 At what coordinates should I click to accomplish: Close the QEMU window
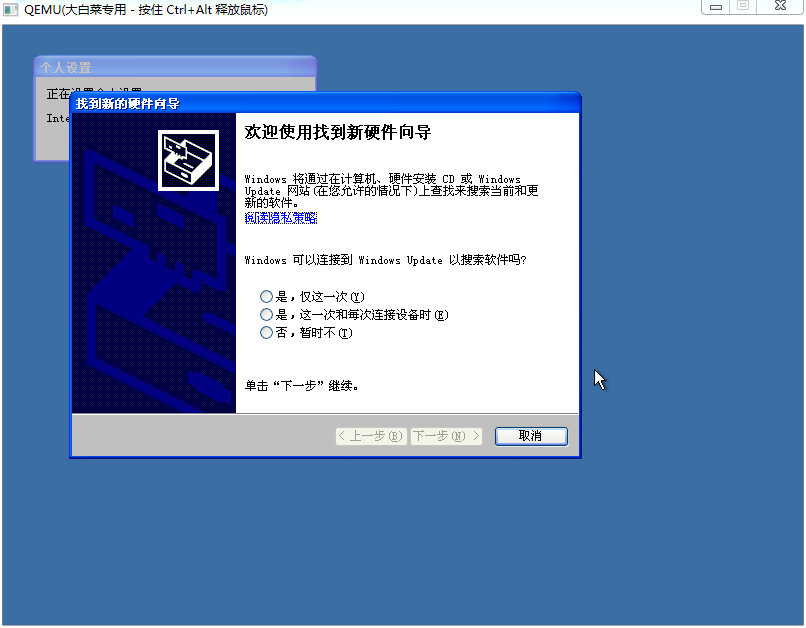779,6
